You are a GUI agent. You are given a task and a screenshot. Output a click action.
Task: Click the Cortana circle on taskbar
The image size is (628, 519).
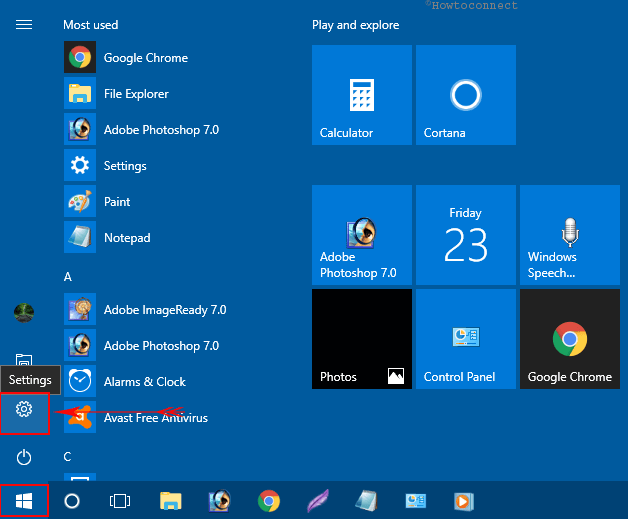72,501
